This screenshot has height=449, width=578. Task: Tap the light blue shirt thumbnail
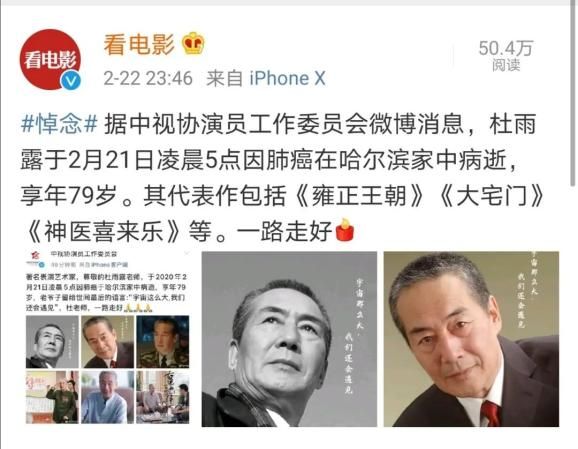click(107, 397)
